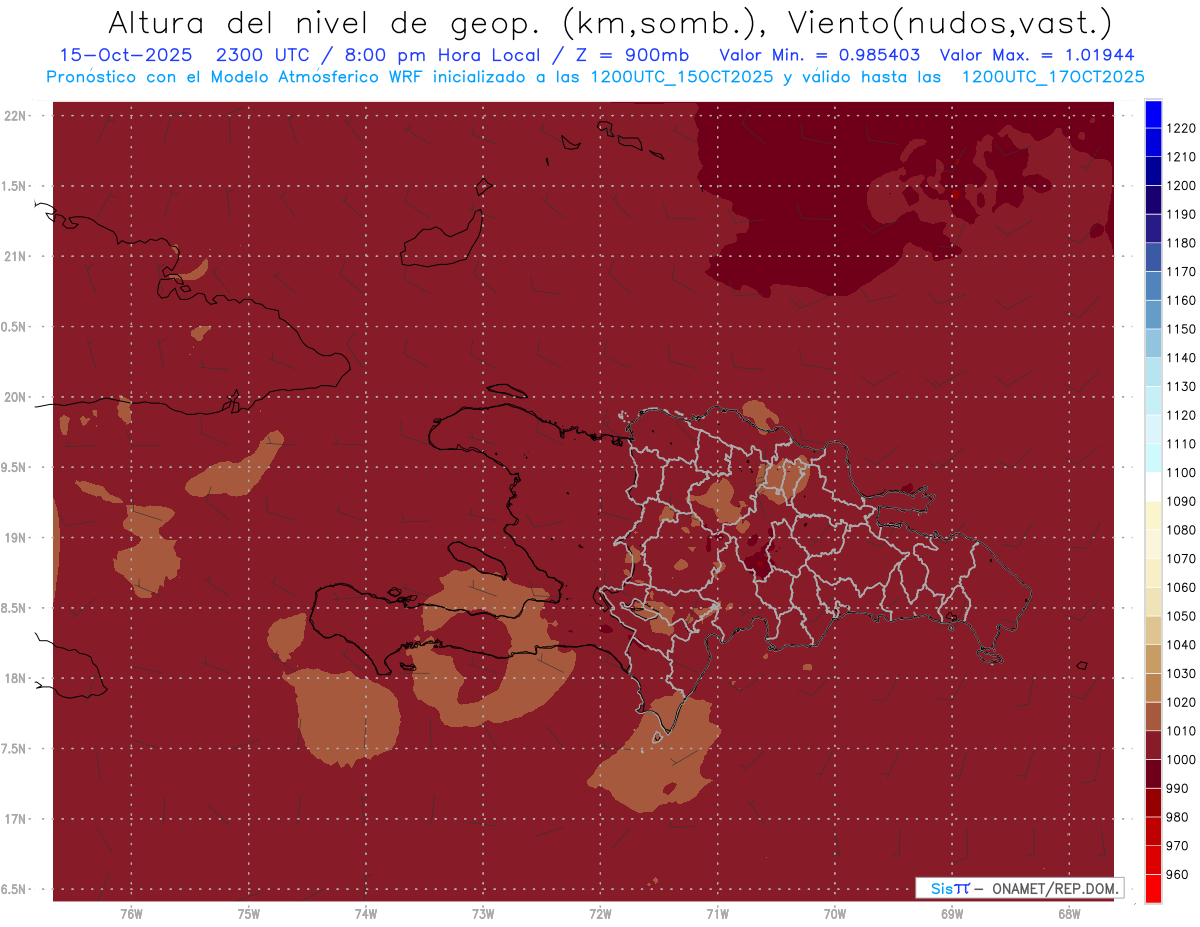This screenshot has width=1200, height=927.
Task: Click the legend value '1010'
Action: [1183, 731]
